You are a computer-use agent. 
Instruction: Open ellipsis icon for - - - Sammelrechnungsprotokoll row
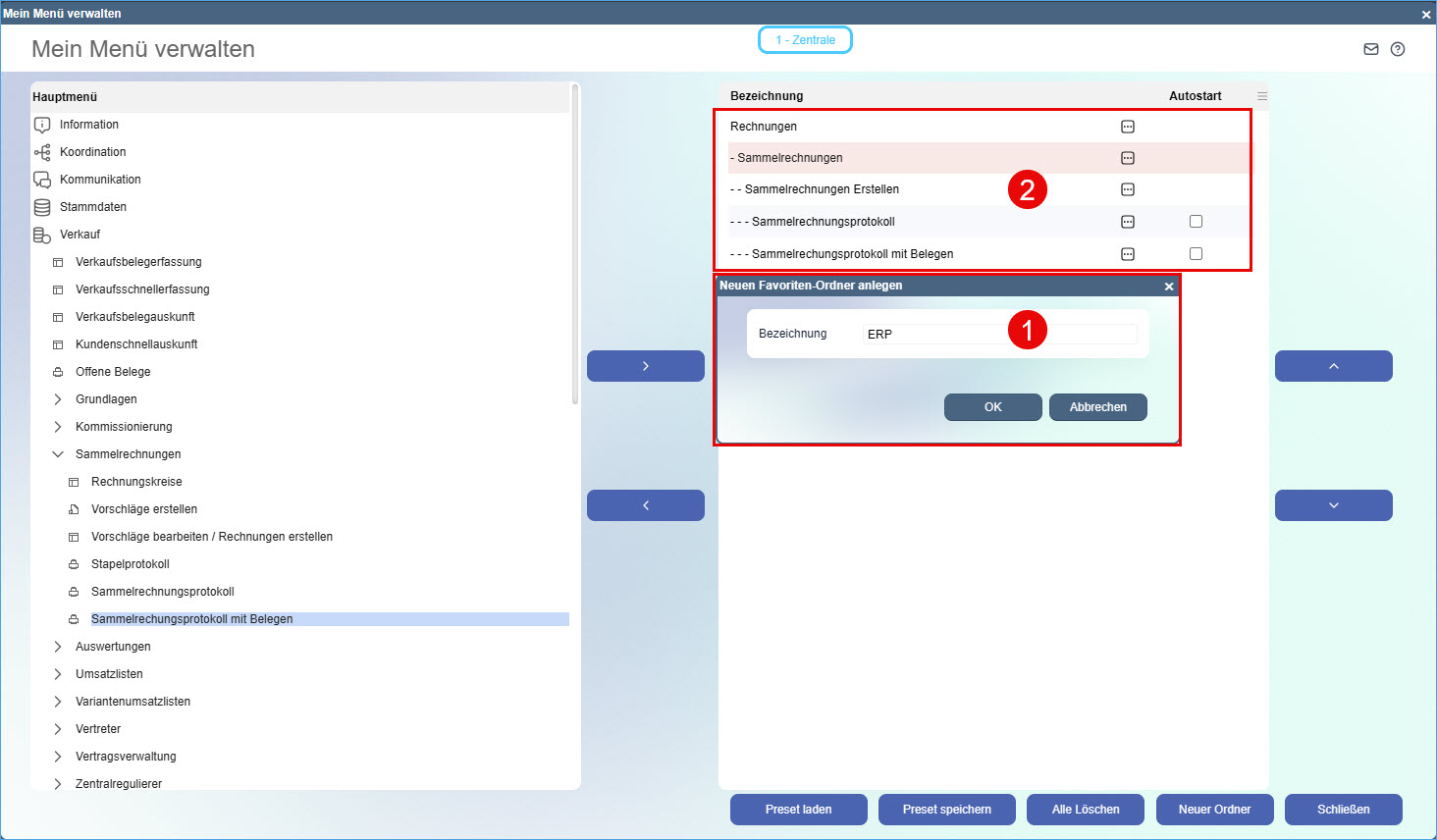(x=1128, y=222)
